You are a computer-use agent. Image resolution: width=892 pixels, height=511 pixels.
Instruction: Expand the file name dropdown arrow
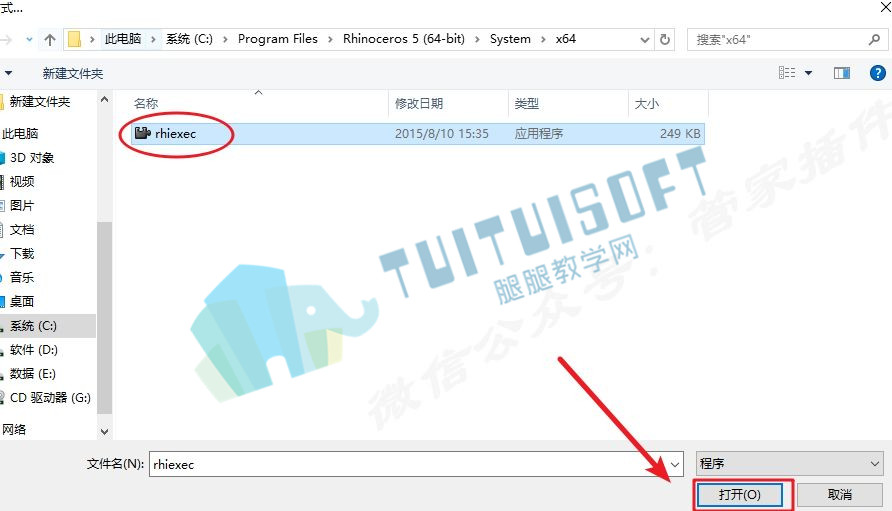click(x=675, y=464)
